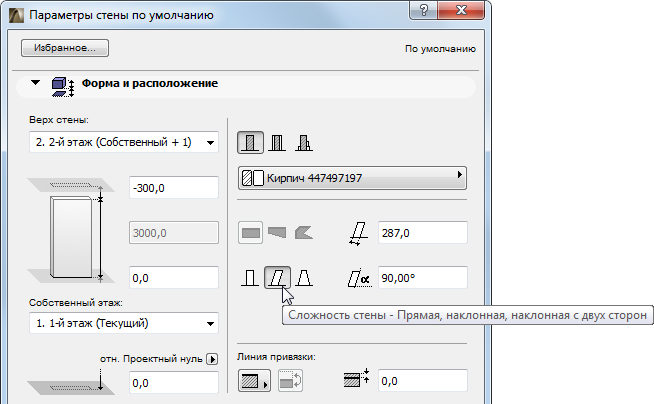Edit the bottom offset field beside wall preview
The height and width of the screenshot is (404, 654).
tap(174, 278)
